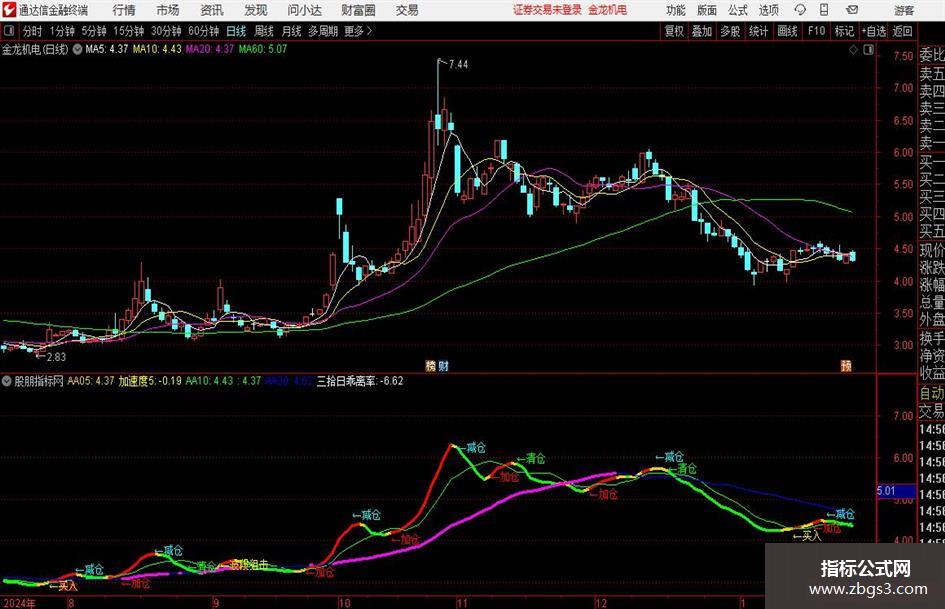This screenshot has width=945, height=609.
Task: Open the mobile phone icon in title bar
Action: pyautogui.click(x=824, y=10)
